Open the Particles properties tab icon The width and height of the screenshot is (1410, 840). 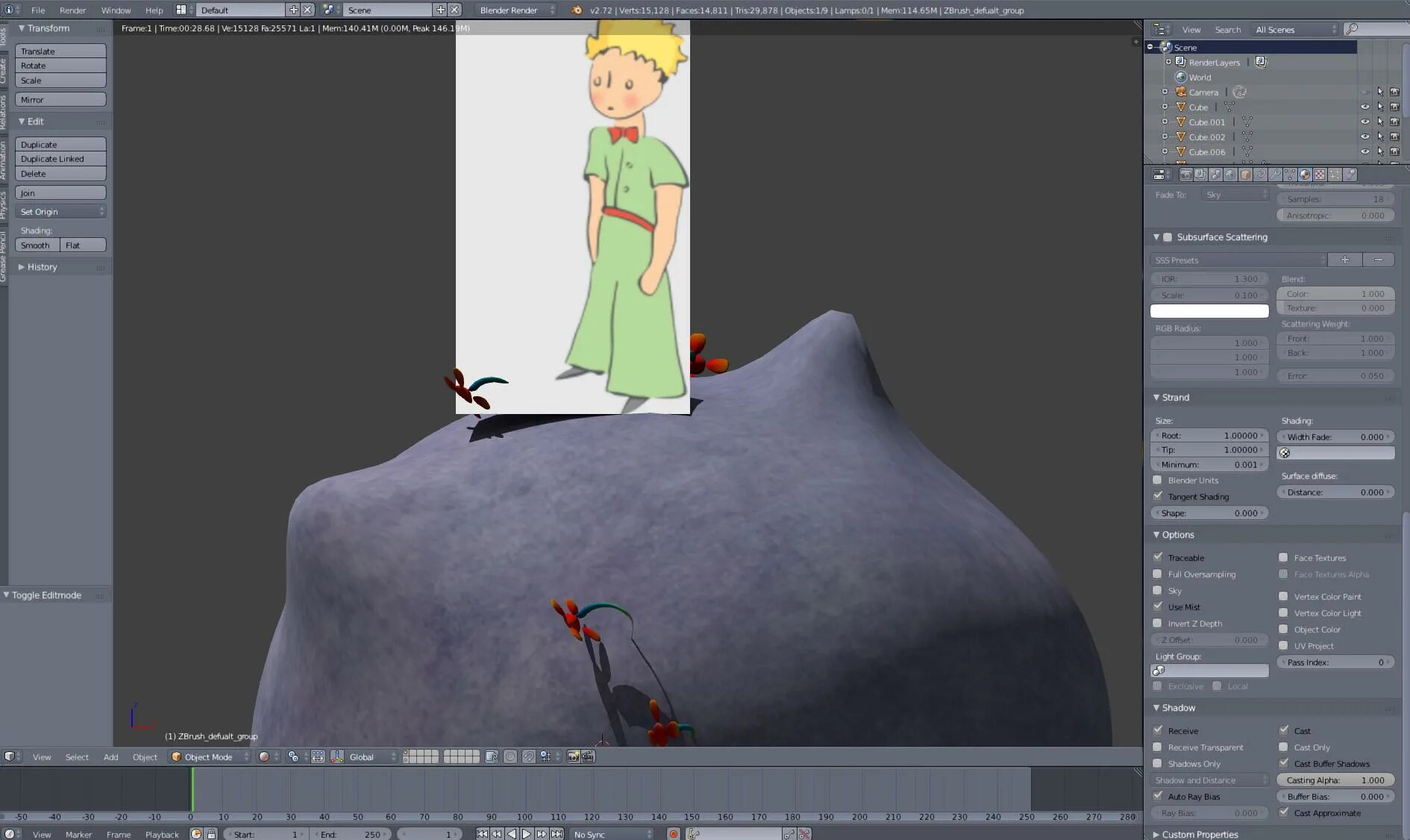pyautogui.click(x=1335, y=175)
